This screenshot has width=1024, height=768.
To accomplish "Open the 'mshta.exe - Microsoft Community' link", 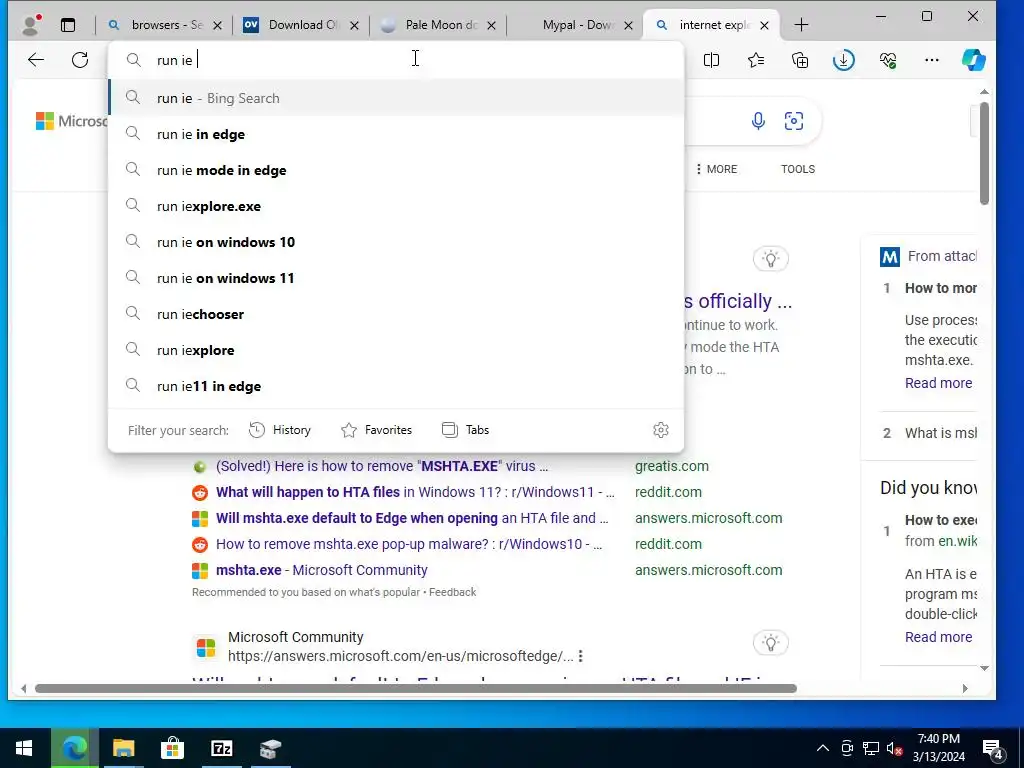I will coord(322,570).
